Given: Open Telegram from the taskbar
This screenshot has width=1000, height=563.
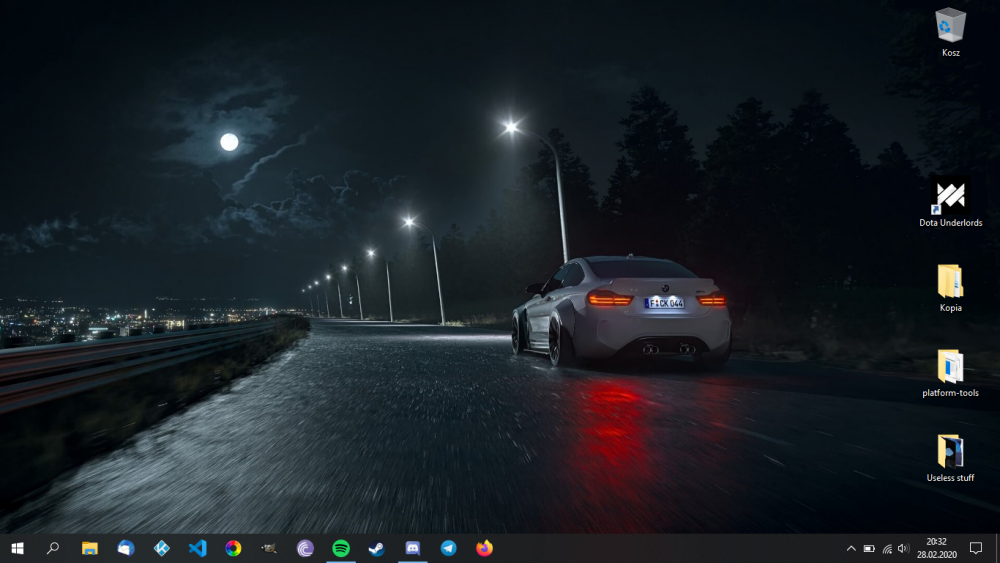Looking at the screenshot, I should (x=449, y=548).
